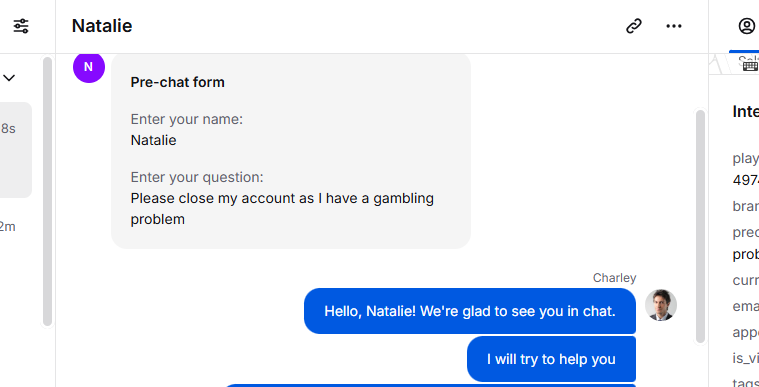Click the Natalie chat header title
This screenshot has width=759, height=387.
[x=102, y=26]
